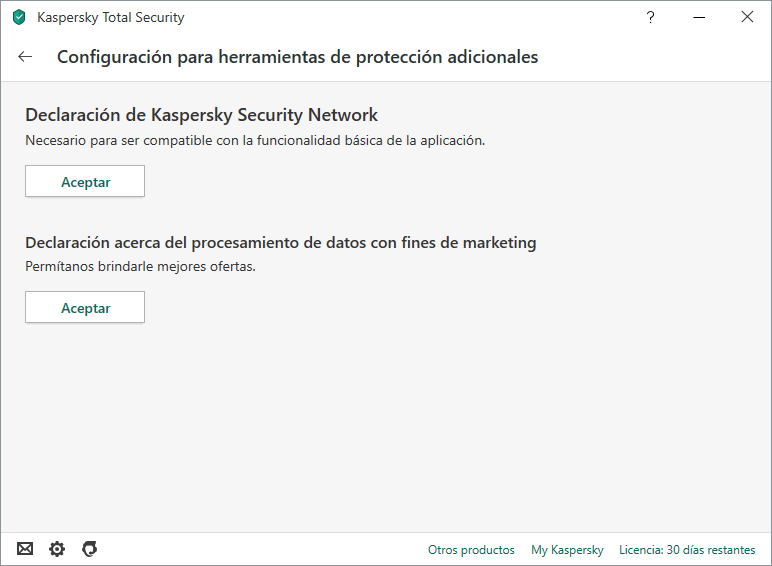Click the Declaración de Kaspersky Security Network heading
This screenshot has width=772, height=566.
point(201,115)
